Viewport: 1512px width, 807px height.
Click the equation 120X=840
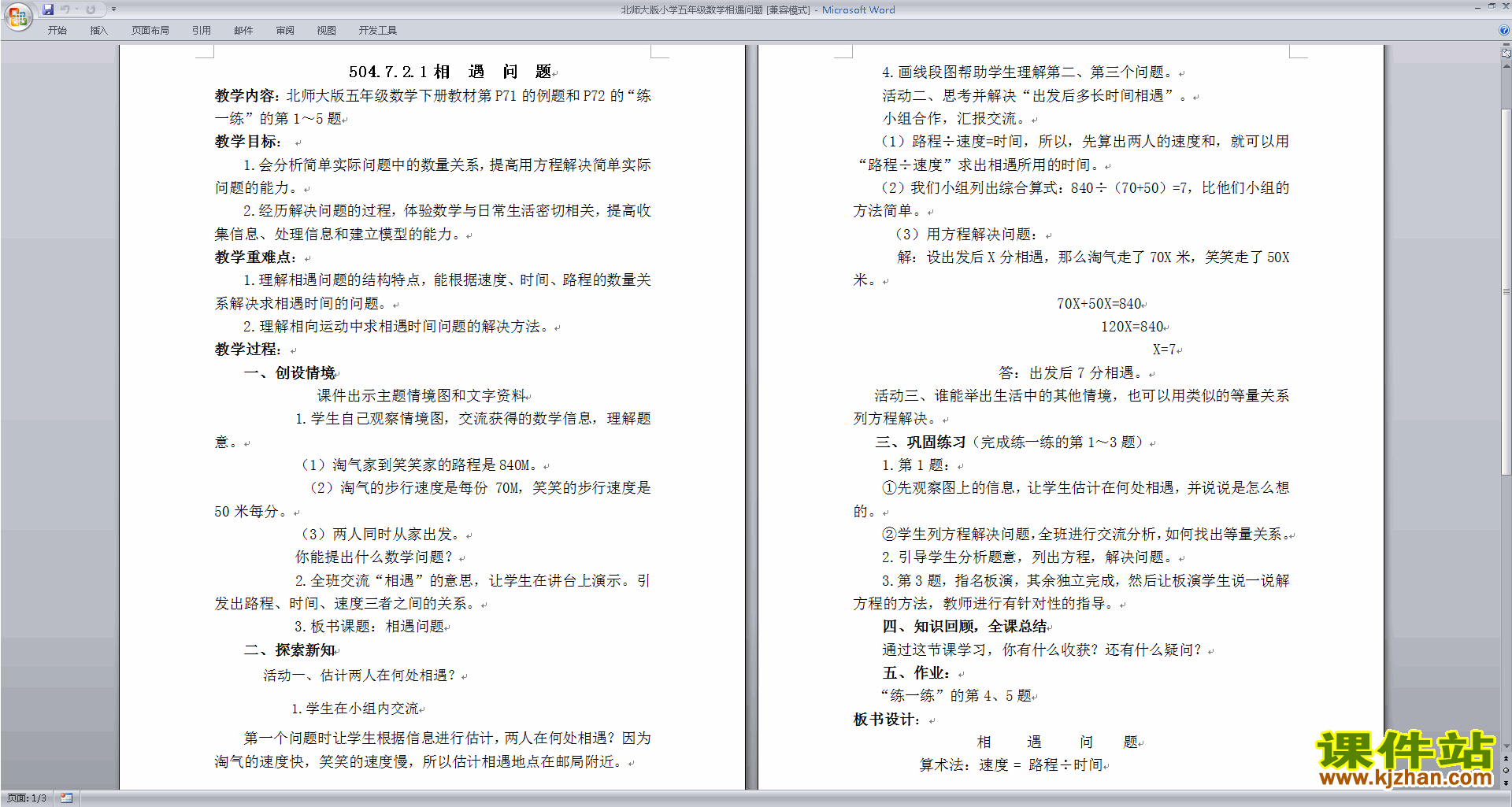click(1132, 327)
